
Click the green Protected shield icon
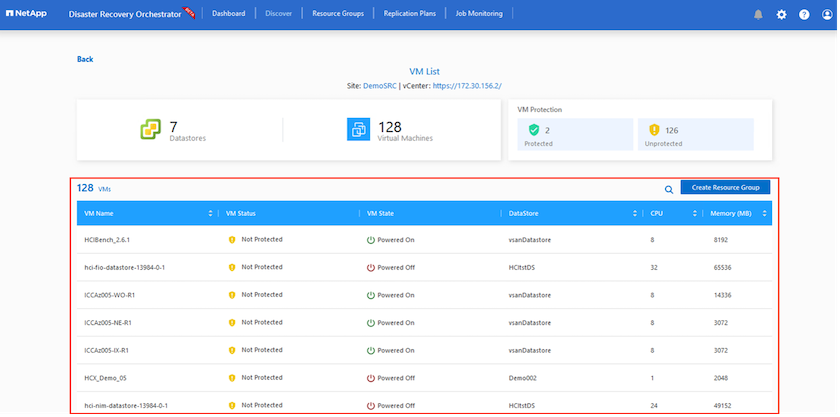(532, 132)
